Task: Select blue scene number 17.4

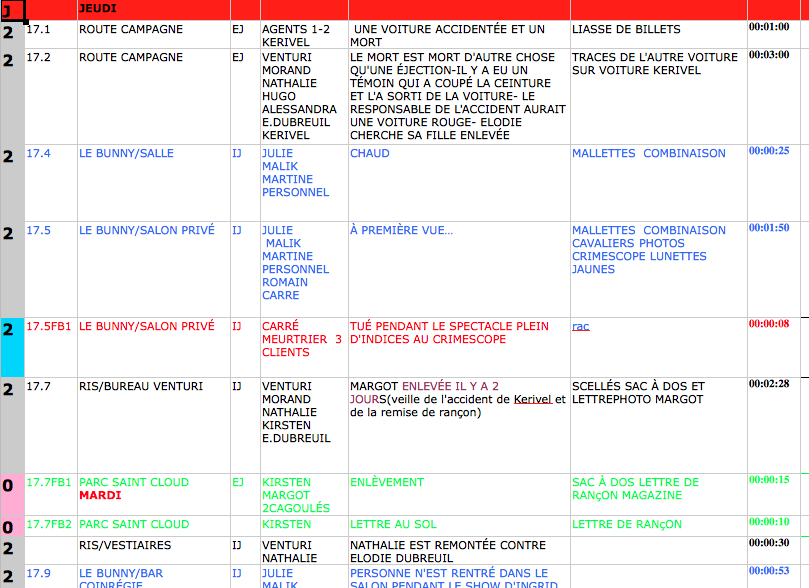Action: point(51,183)
